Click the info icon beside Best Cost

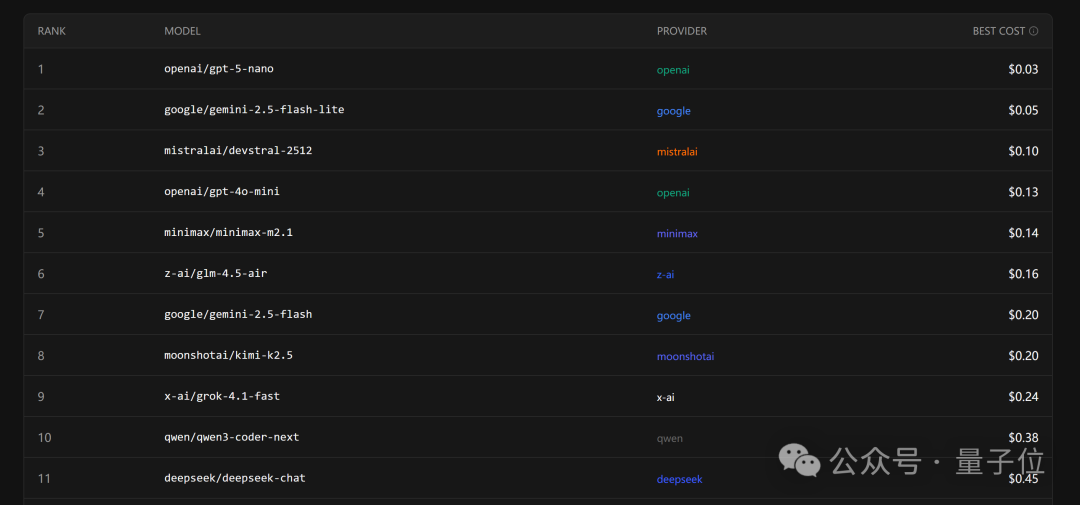tap(1033, 31)
